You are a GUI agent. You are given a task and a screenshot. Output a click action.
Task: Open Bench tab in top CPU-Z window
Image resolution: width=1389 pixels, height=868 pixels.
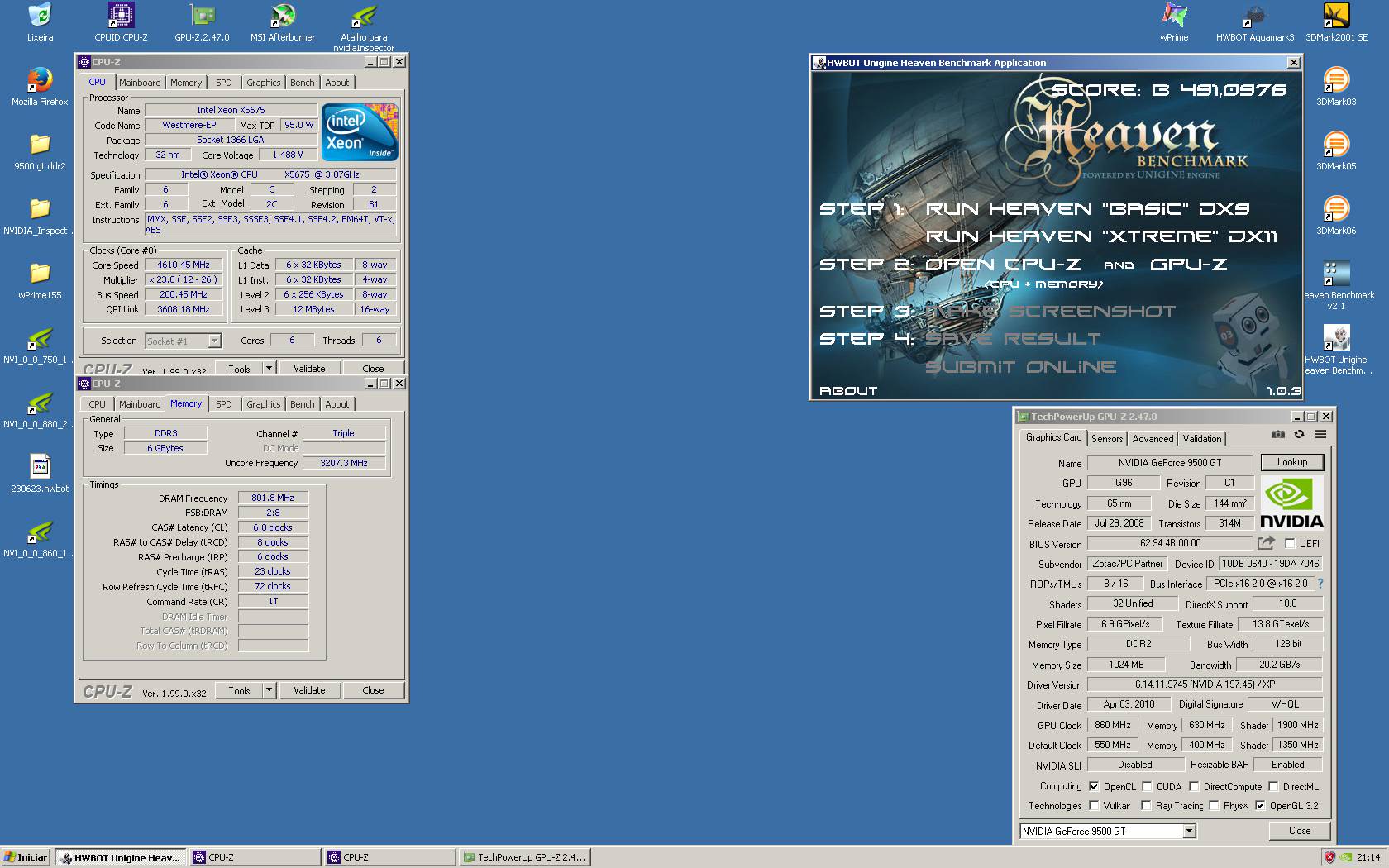[x=302, y=83]
